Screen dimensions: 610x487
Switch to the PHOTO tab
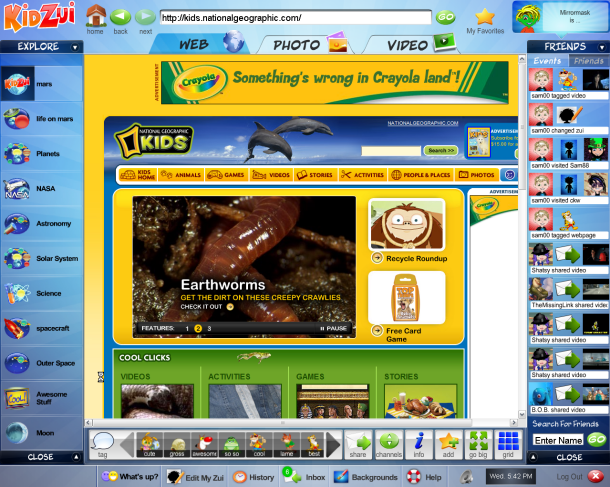coord(305,44)
